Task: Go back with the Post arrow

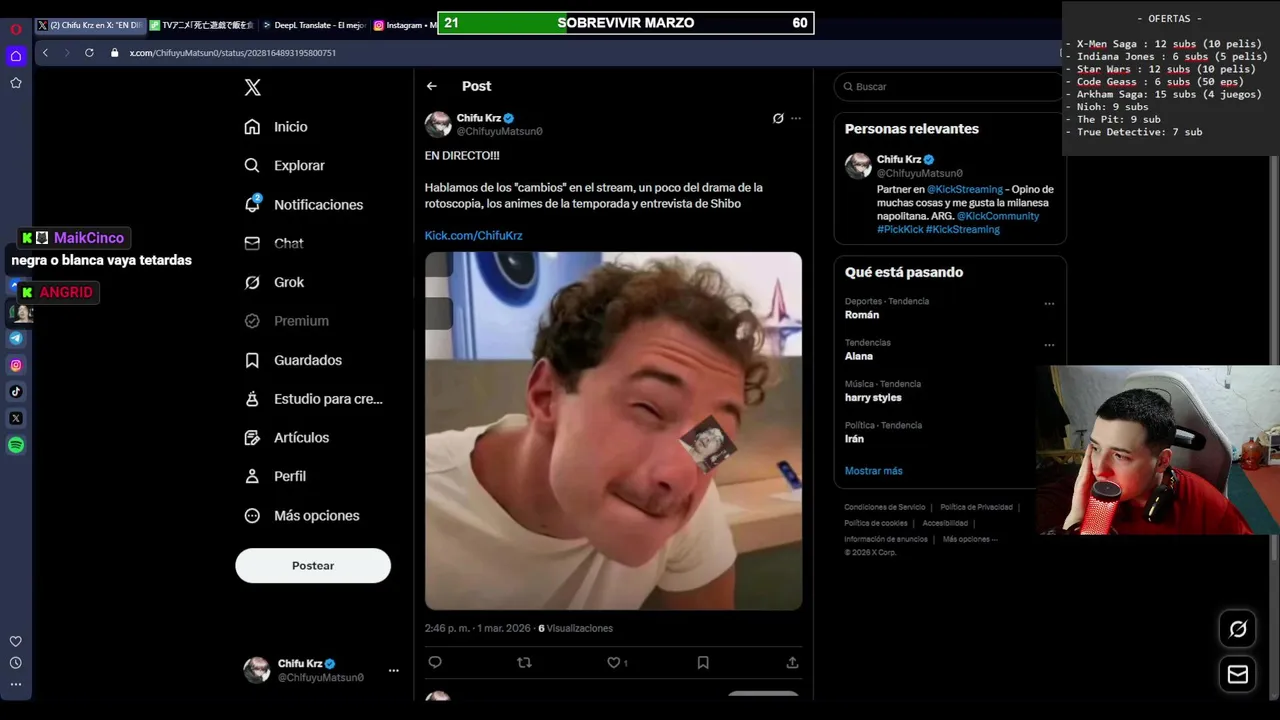Action: pyautogui.click(x=432, y=86)
